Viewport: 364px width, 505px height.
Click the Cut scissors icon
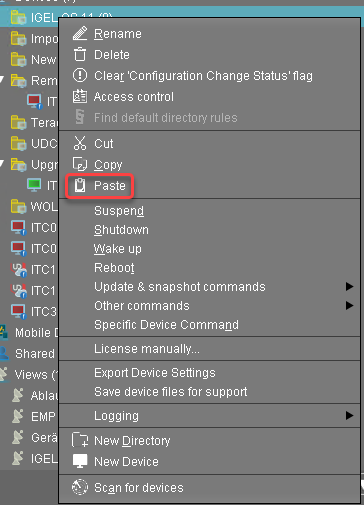(x=80, y=143)
